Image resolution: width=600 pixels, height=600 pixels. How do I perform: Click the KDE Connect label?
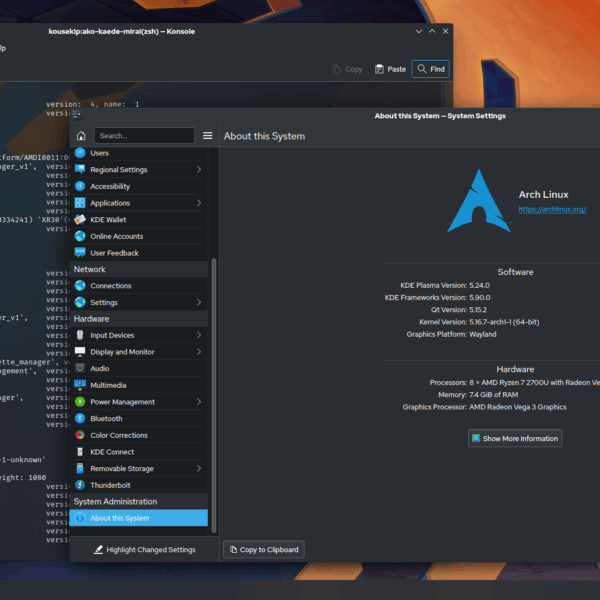(112, 452)
